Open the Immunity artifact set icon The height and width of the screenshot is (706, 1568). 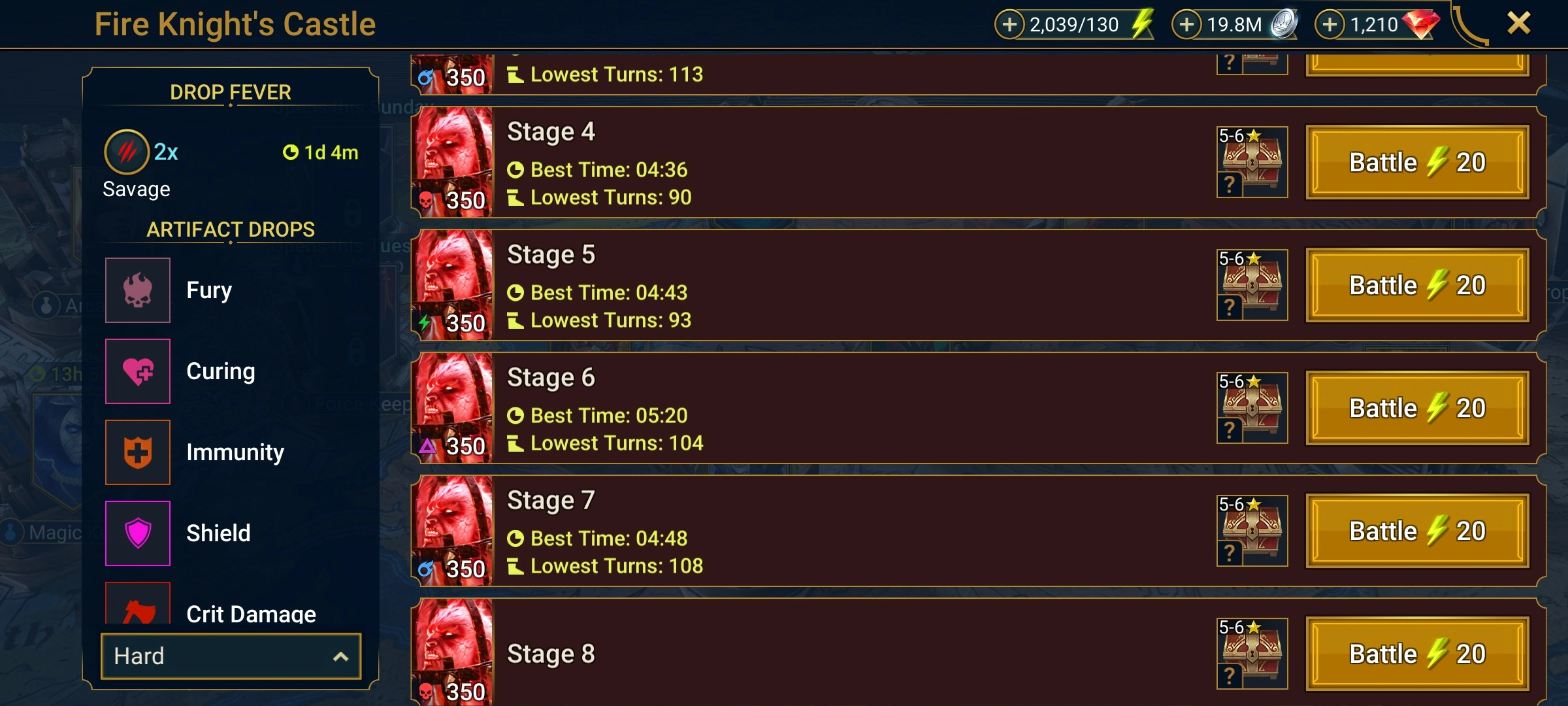138,452
